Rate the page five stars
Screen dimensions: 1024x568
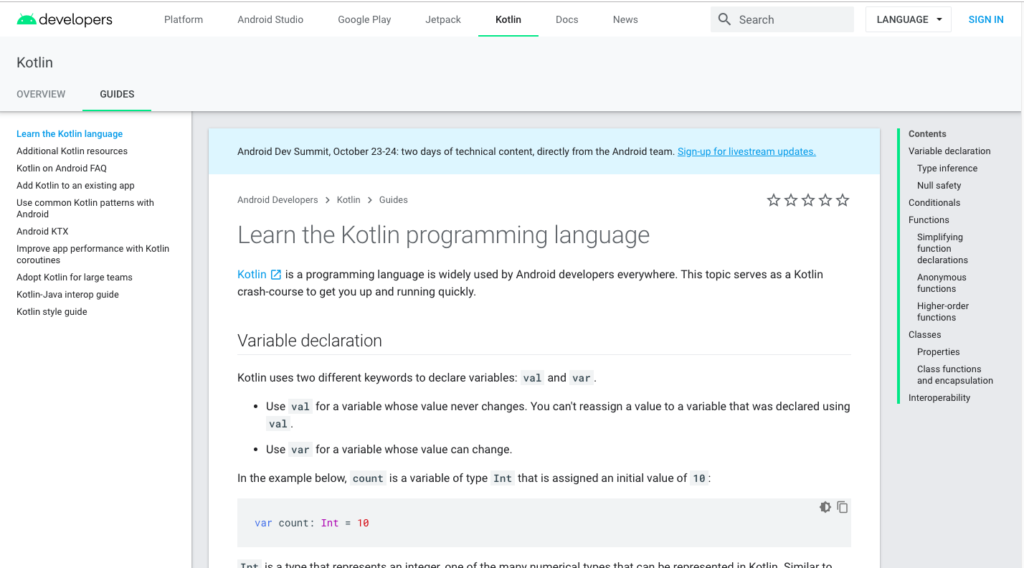pos(842,200)
